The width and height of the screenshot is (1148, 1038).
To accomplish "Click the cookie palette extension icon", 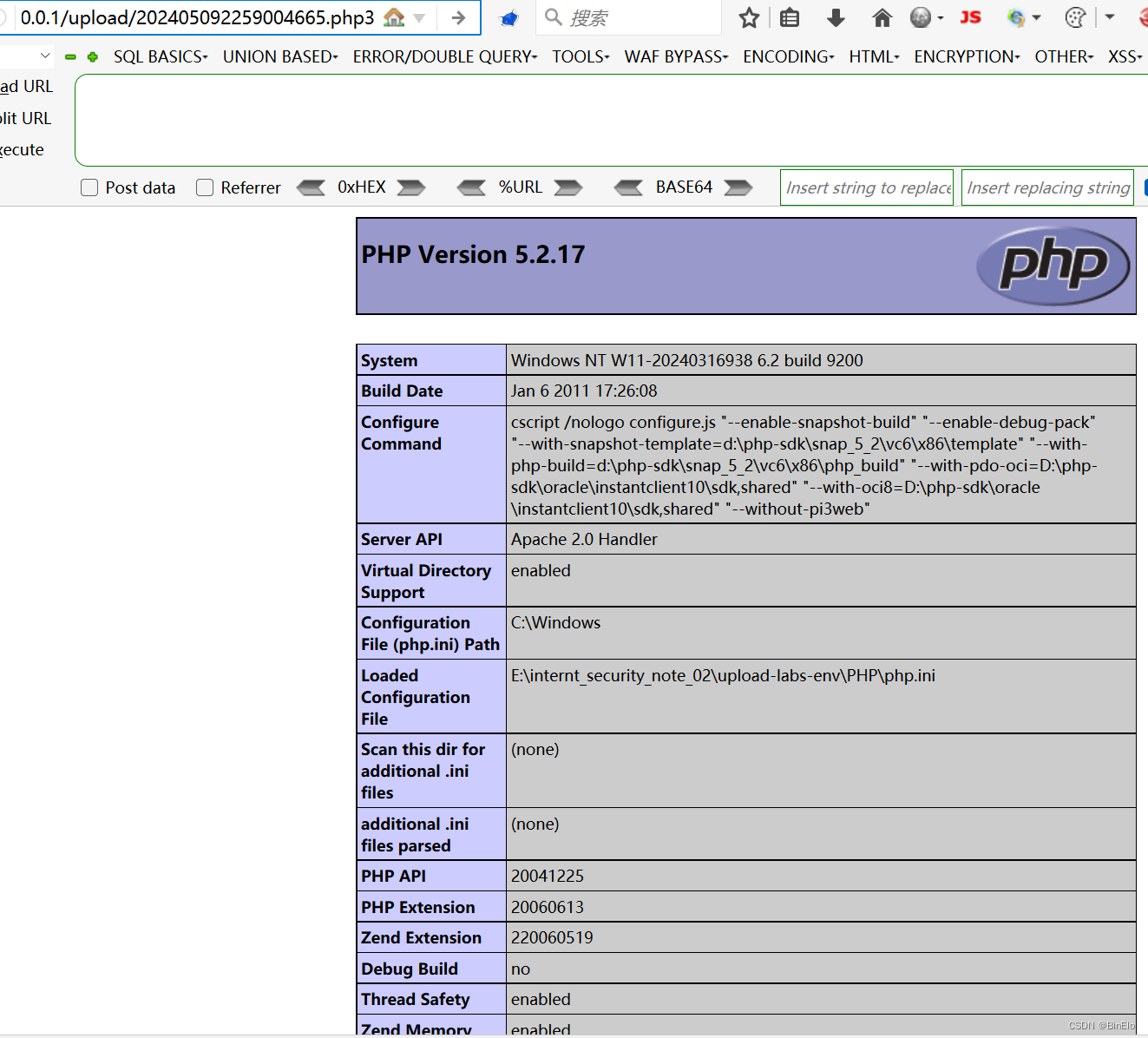I will 1075,17.
